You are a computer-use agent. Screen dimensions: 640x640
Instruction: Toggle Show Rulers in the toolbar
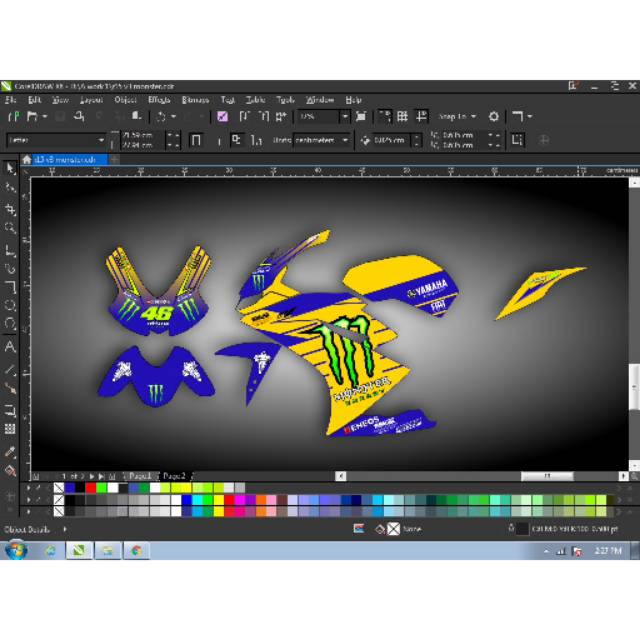tap(384, 117)
